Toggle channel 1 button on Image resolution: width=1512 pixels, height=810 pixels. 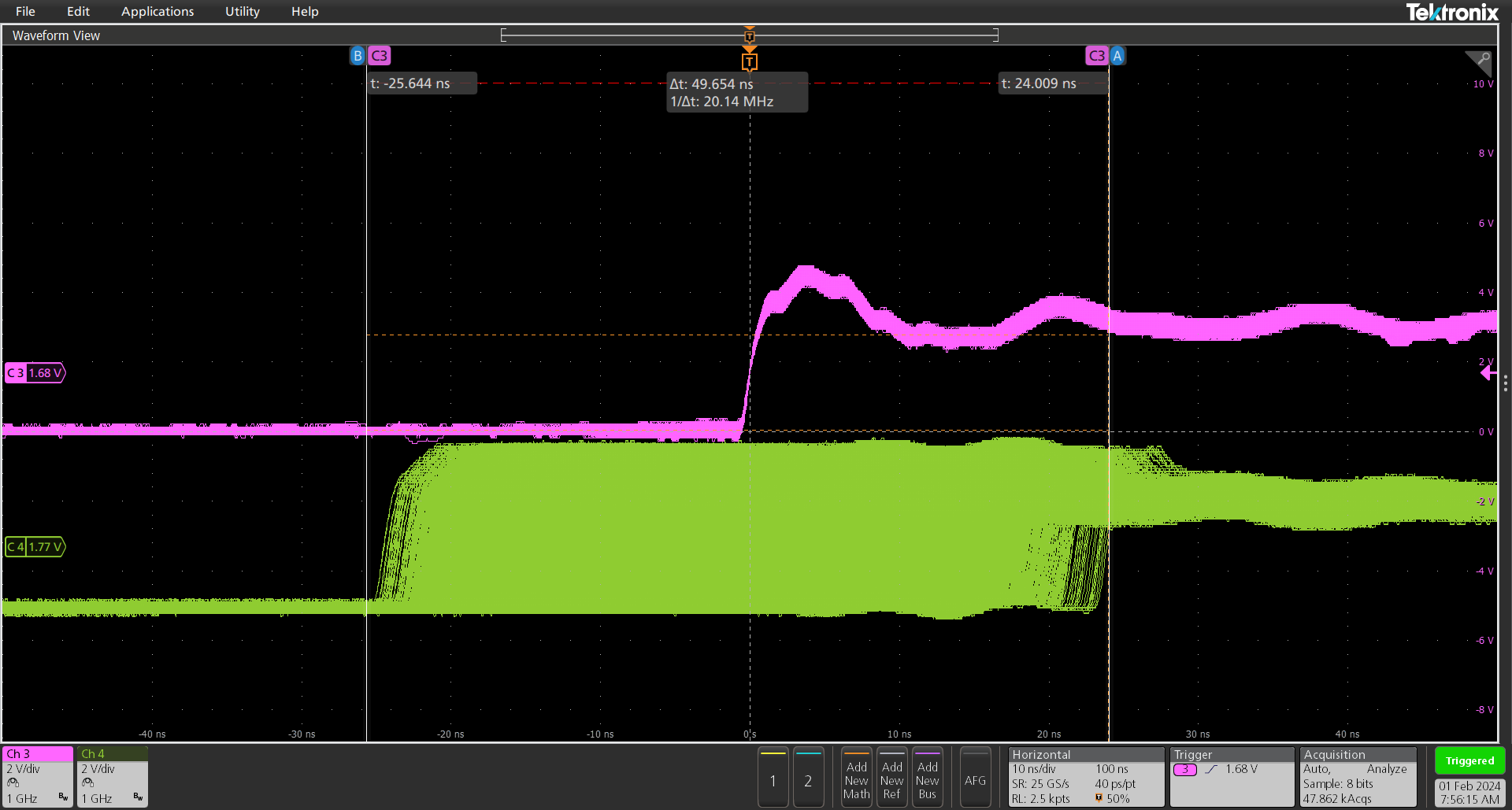pos(773,778)
